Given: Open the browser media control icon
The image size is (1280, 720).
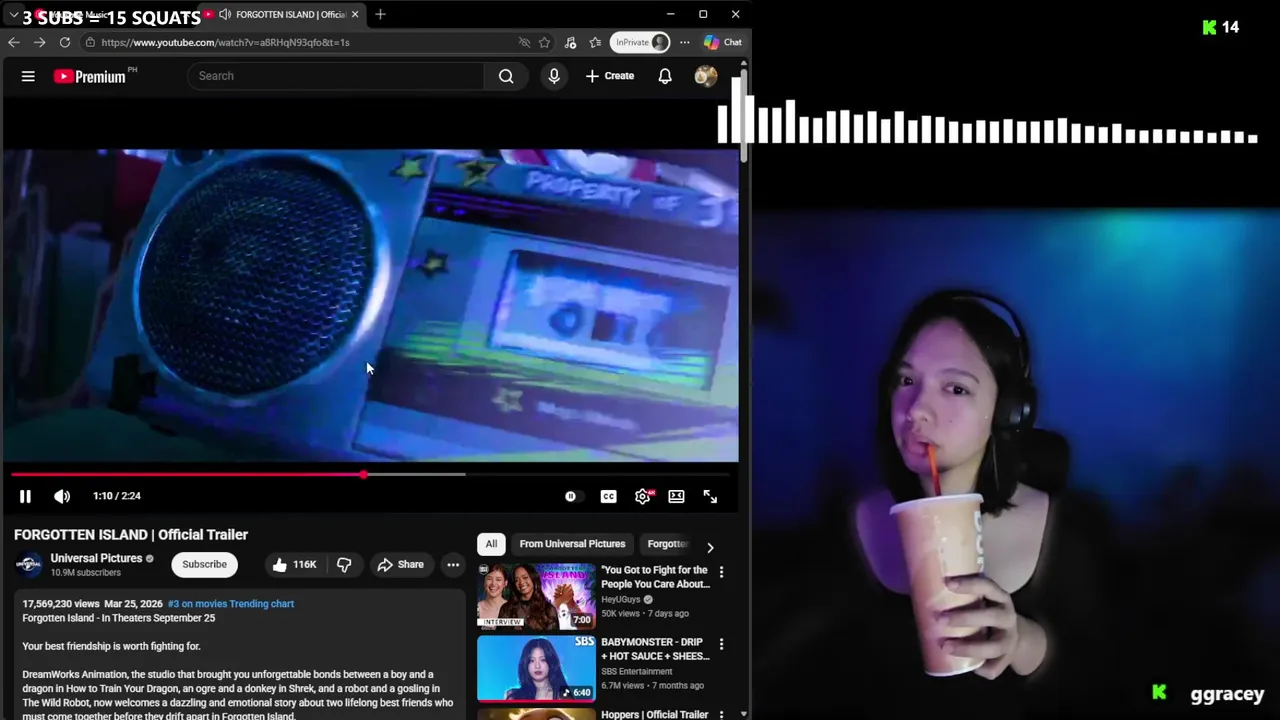Looking at the screenshot, I should pos(570,42).
